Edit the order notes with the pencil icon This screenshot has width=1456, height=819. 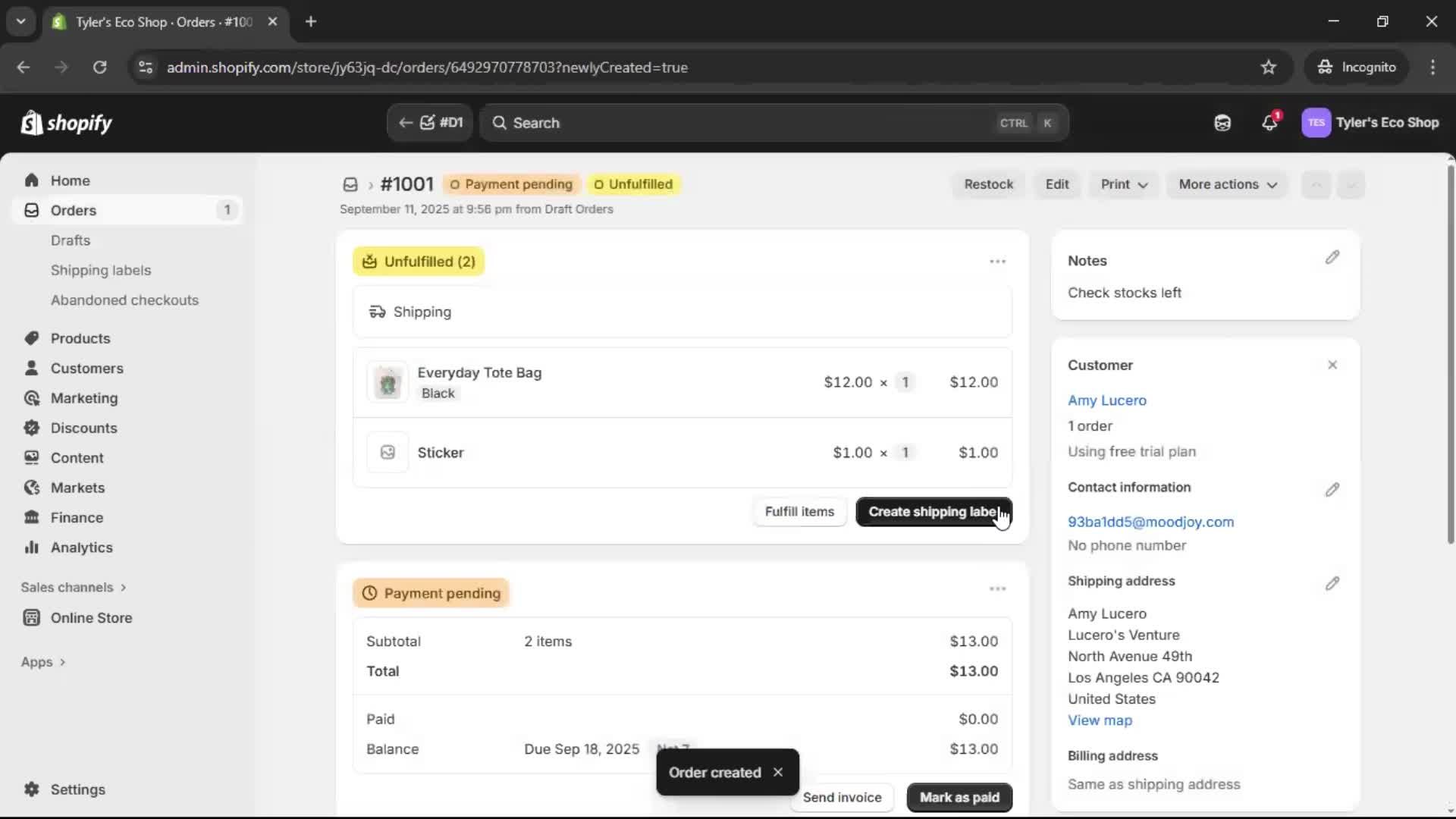(1332, 258)
